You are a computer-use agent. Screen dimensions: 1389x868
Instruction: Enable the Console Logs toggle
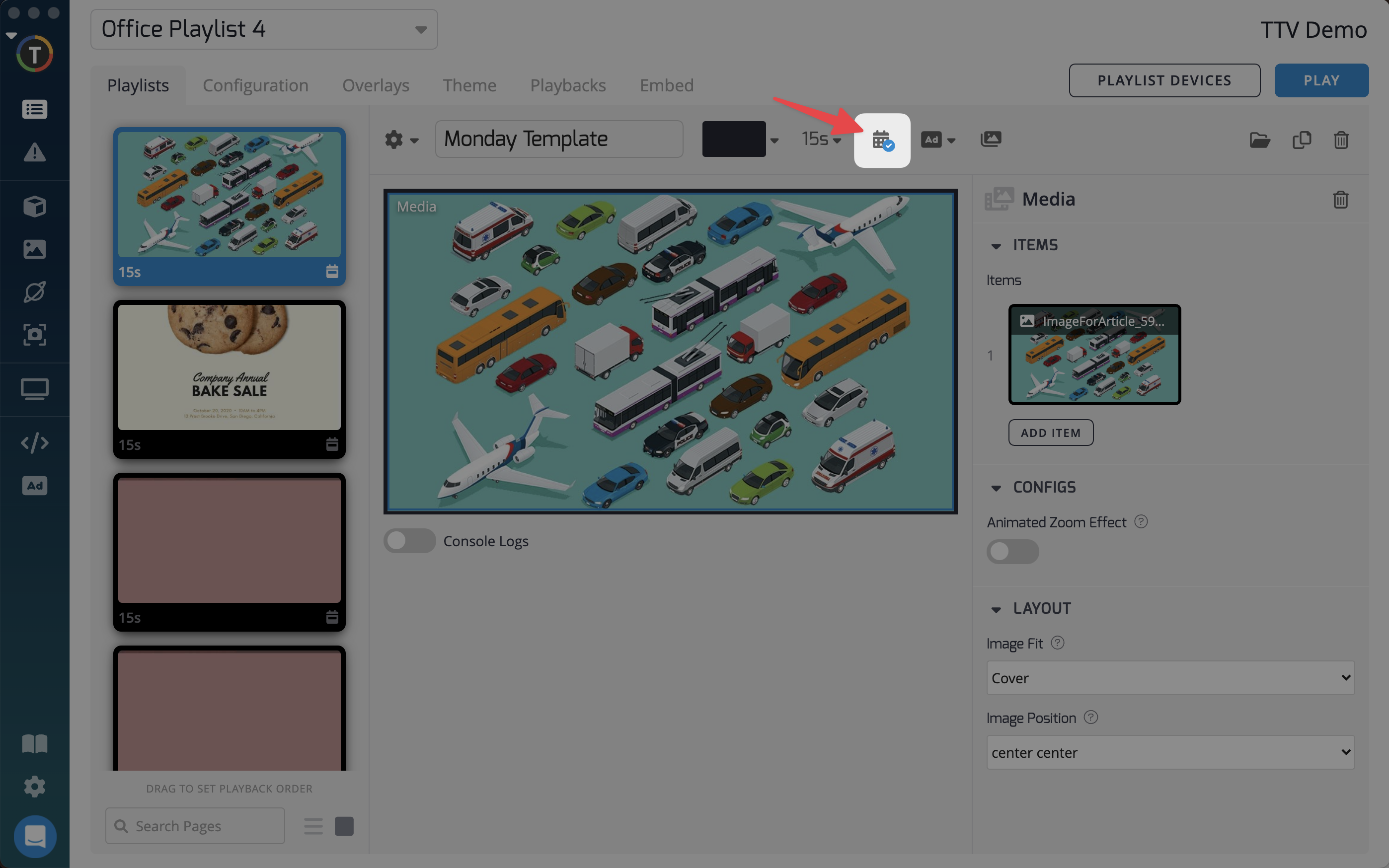409,541
